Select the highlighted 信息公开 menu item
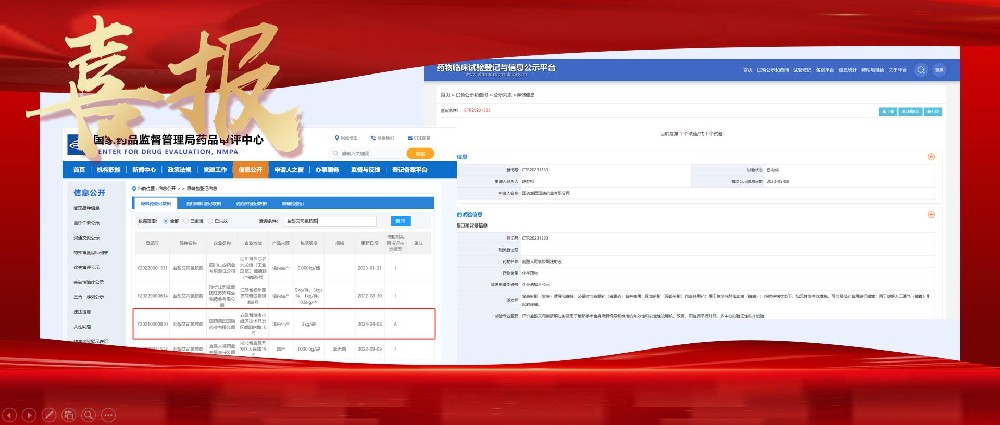Viewport: 1000px width, 425px height. [251, 170]
